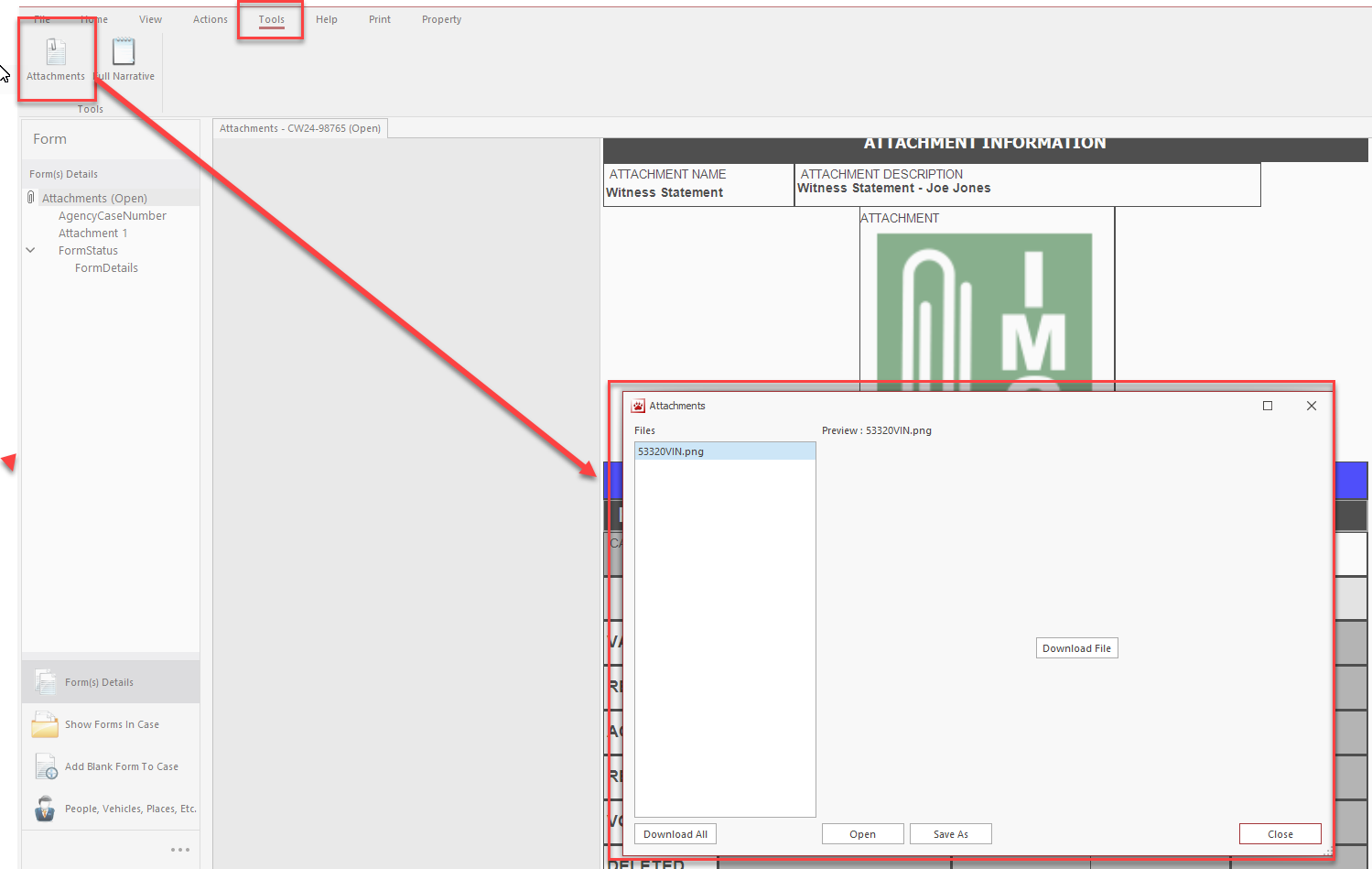Click the Add Blank Form To Case icon
Screen dimensions: 1372x869
46,766
